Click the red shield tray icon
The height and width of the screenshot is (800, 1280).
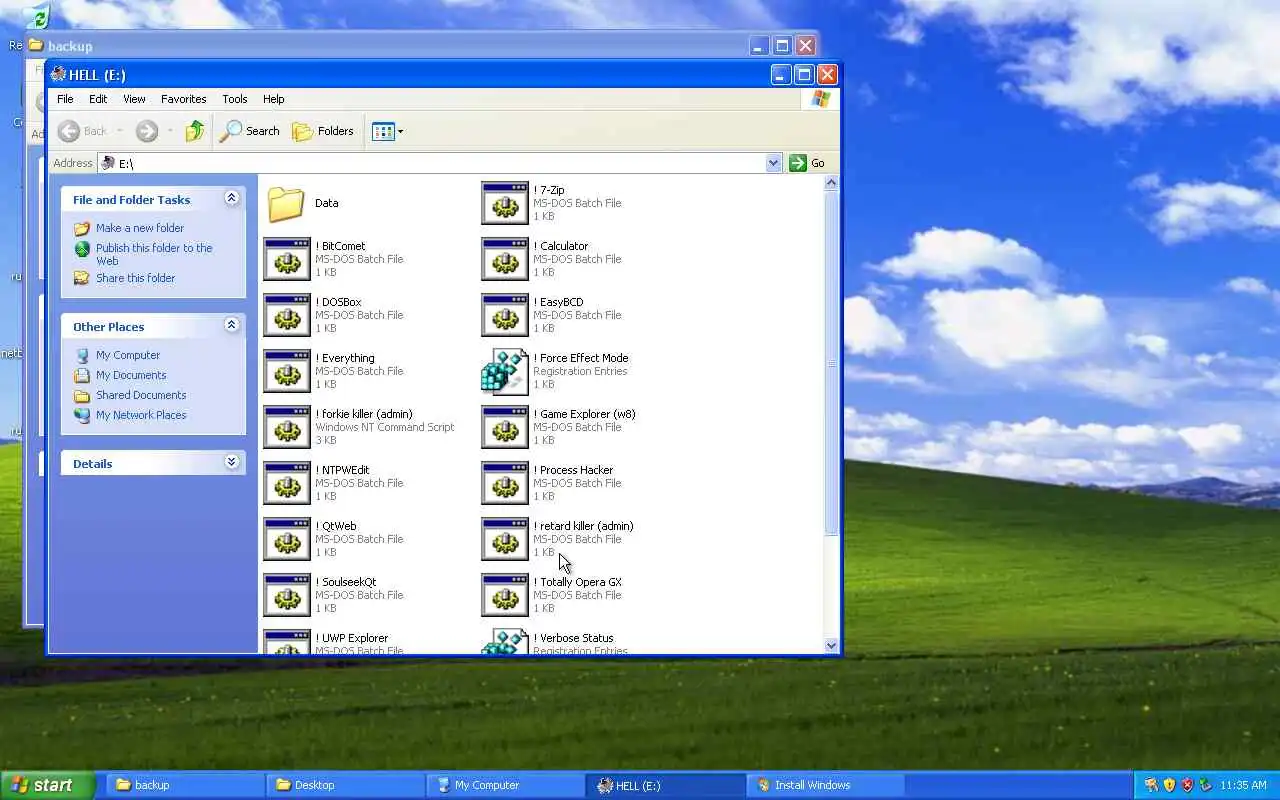[x=1187, y=785]
